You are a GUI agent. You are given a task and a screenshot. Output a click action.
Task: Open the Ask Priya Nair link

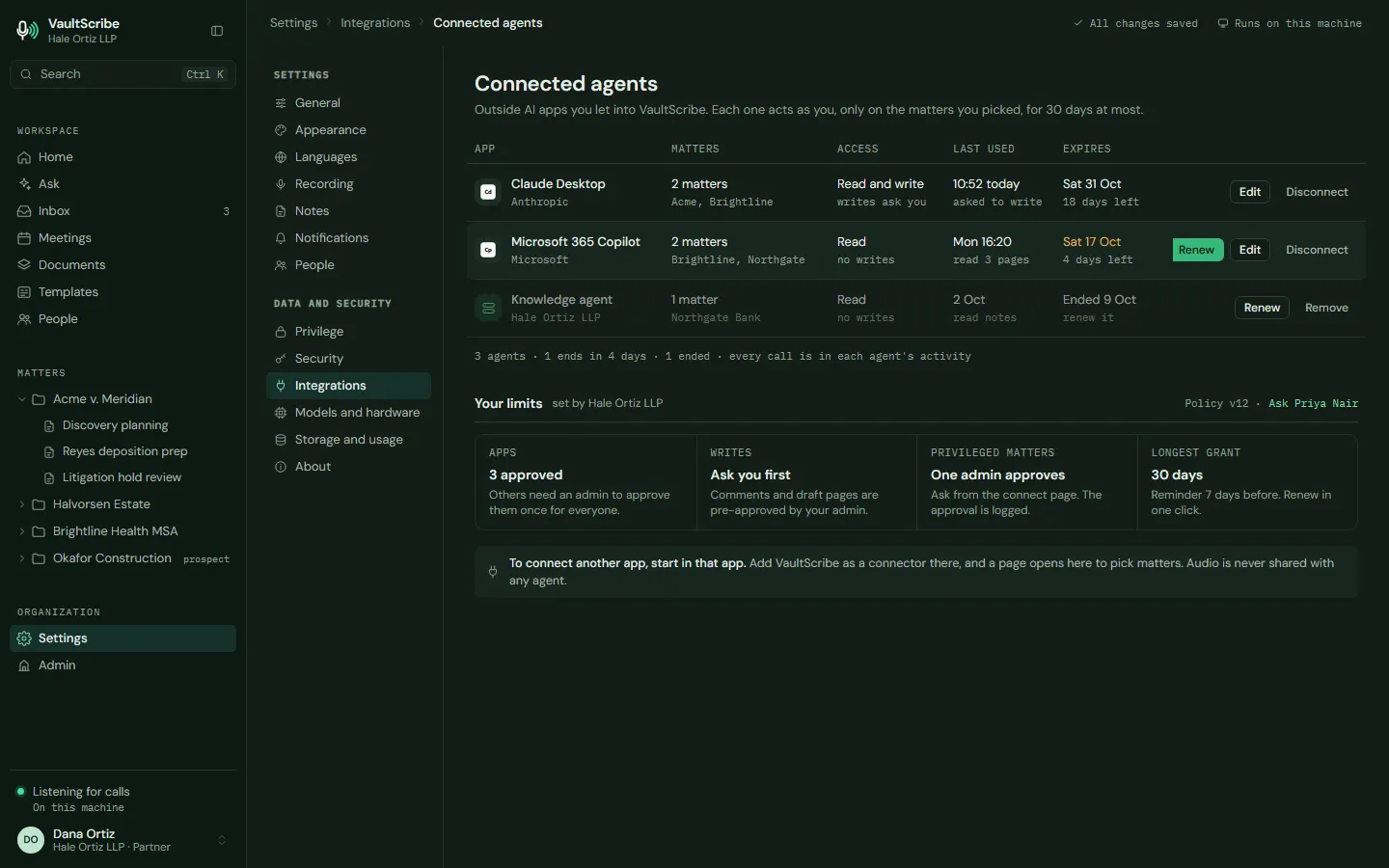(1313, 404)
